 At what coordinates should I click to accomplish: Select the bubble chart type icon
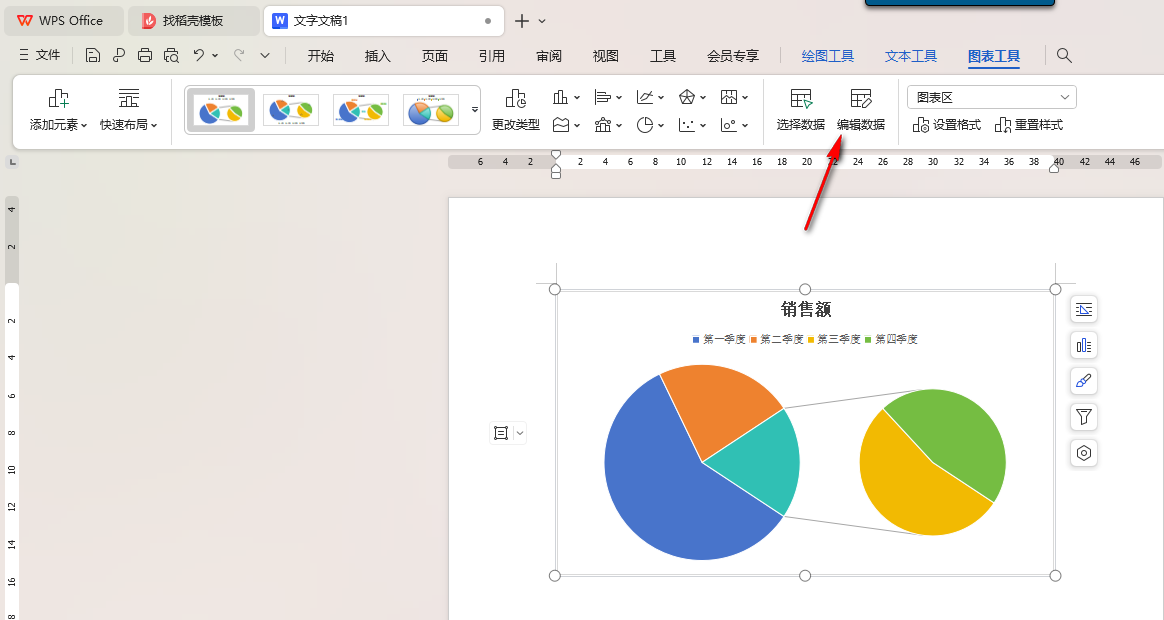point(728,125)
